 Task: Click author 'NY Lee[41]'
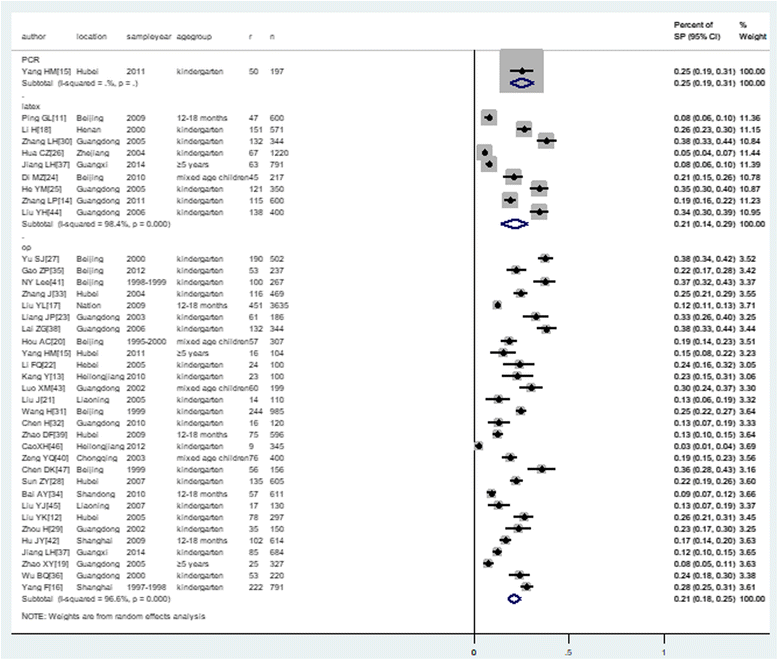(x=43, y=282)
